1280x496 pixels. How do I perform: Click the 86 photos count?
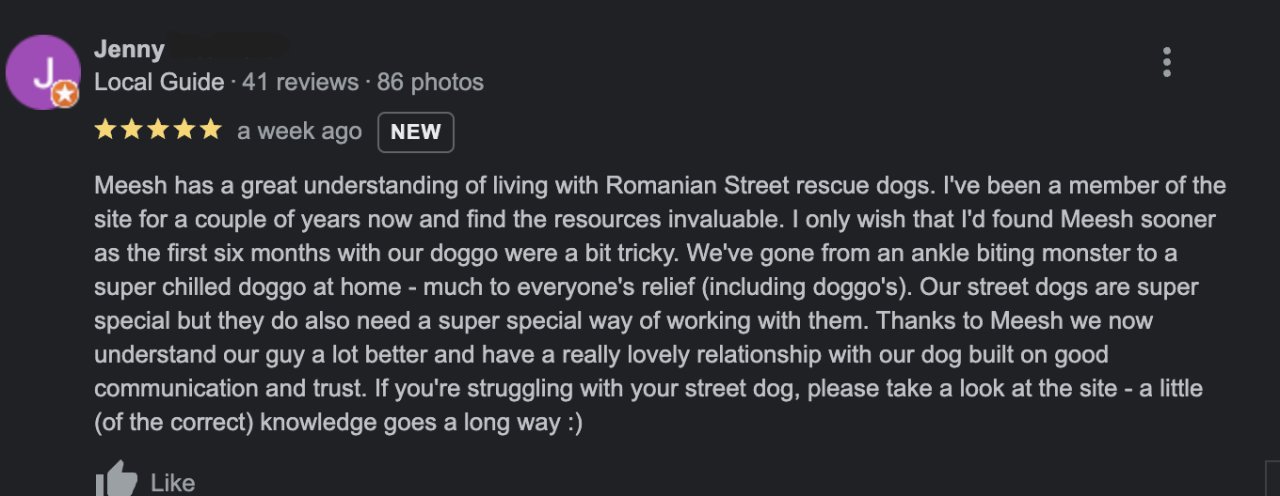[430, 82]
